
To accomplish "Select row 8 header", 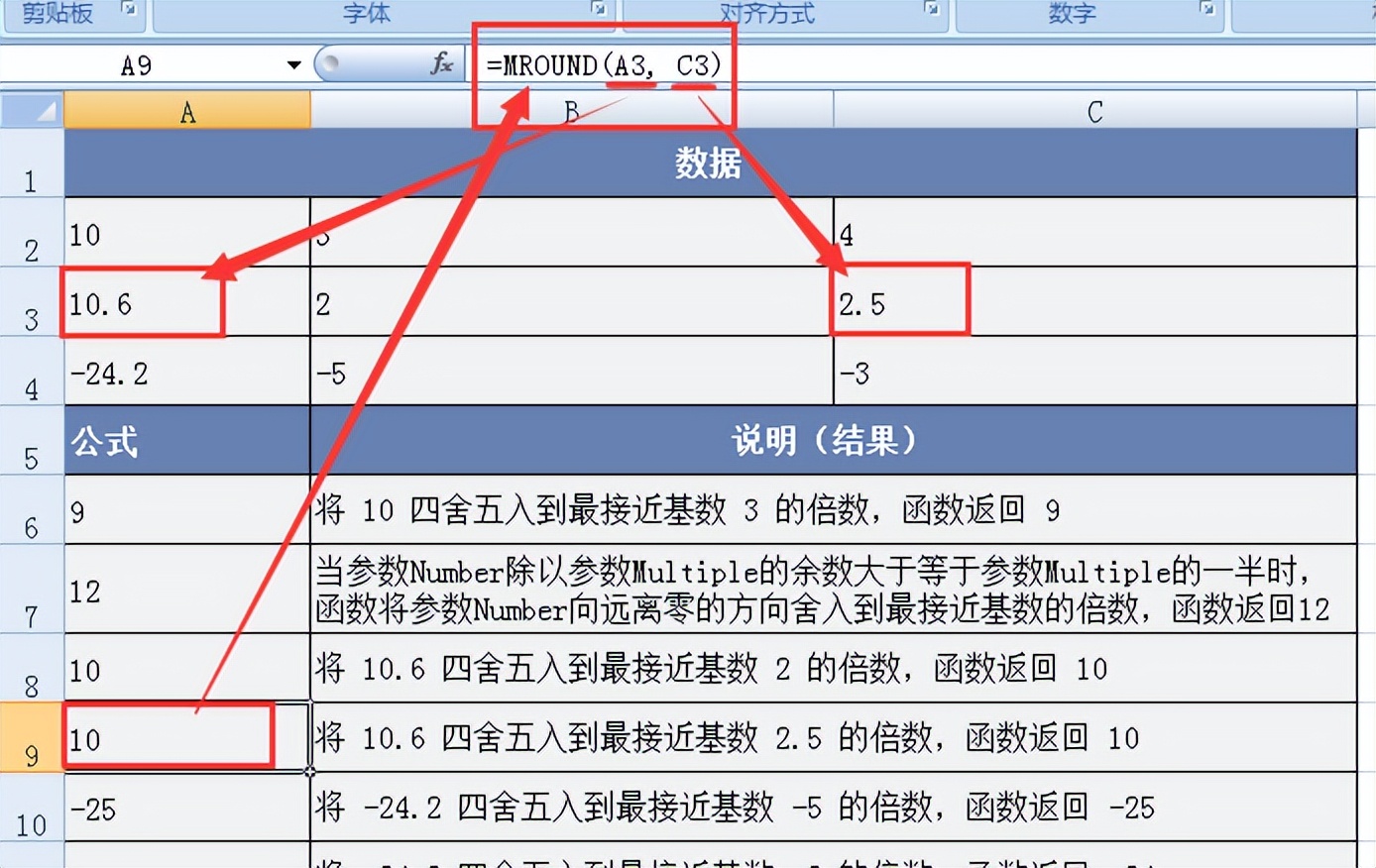I will pyautogui.click(x=32, y=669).
